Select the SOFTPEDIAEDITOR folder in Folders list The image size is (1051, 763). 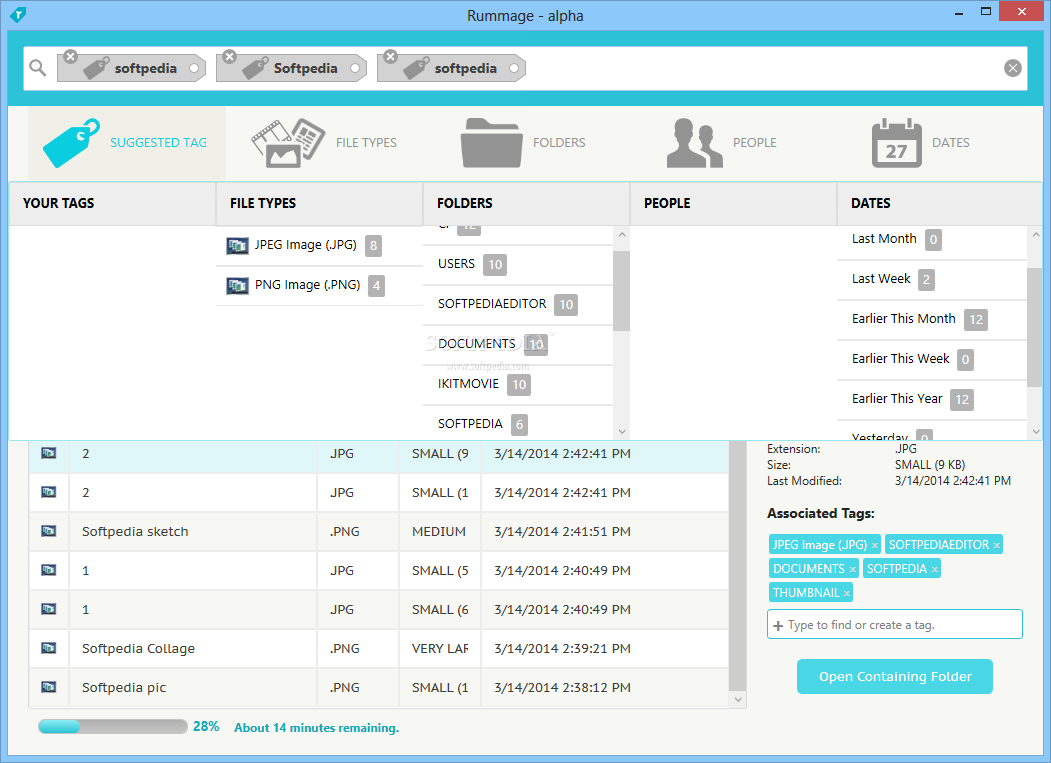point(517,304)
